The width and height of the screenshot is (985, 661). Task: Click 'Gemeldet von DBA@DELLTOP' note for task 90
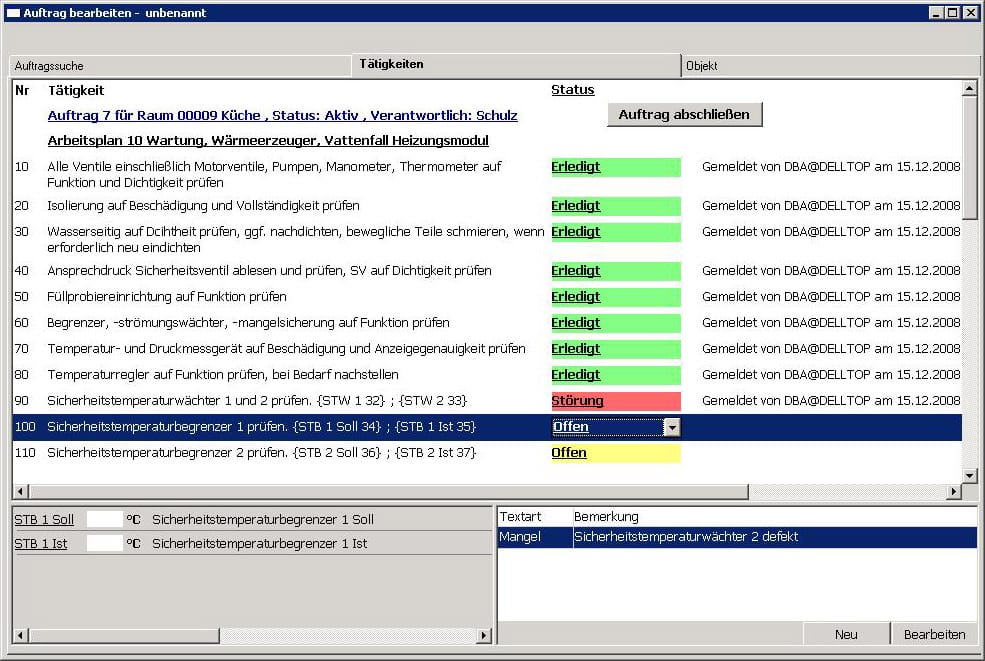point(831,401)
